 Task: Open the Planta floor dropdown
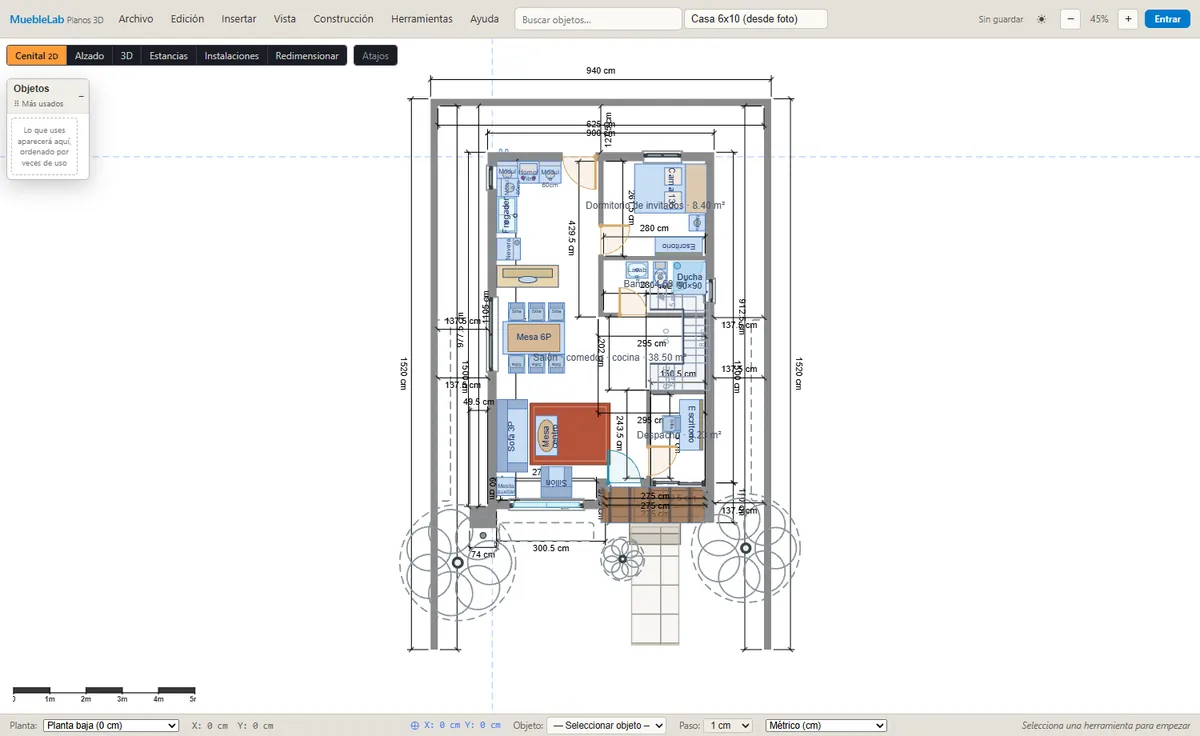111,725
